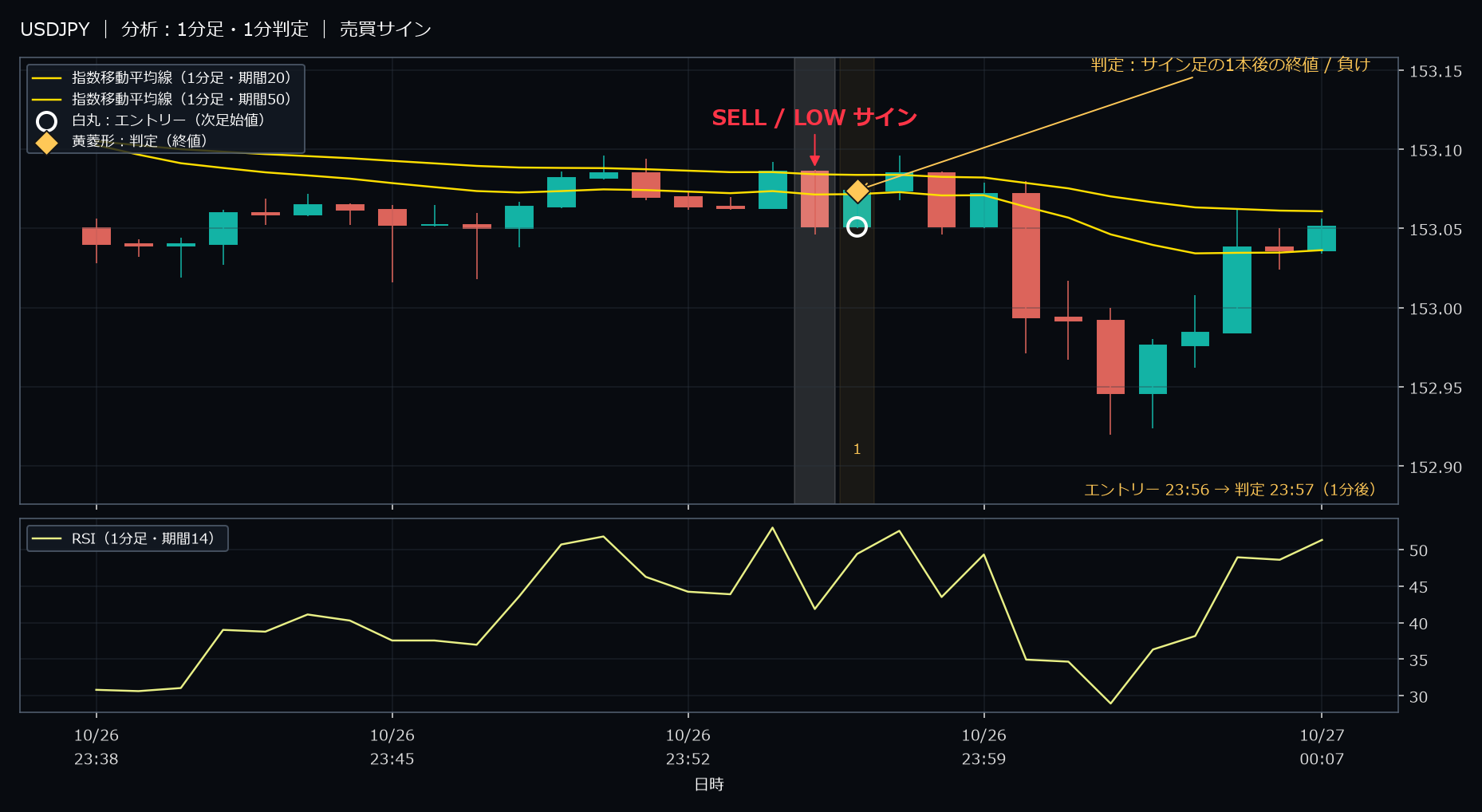The height and width of the screenshot is (812, 1482).
Task: Click the red sell signal arrow
Action: tap(814, 150)
